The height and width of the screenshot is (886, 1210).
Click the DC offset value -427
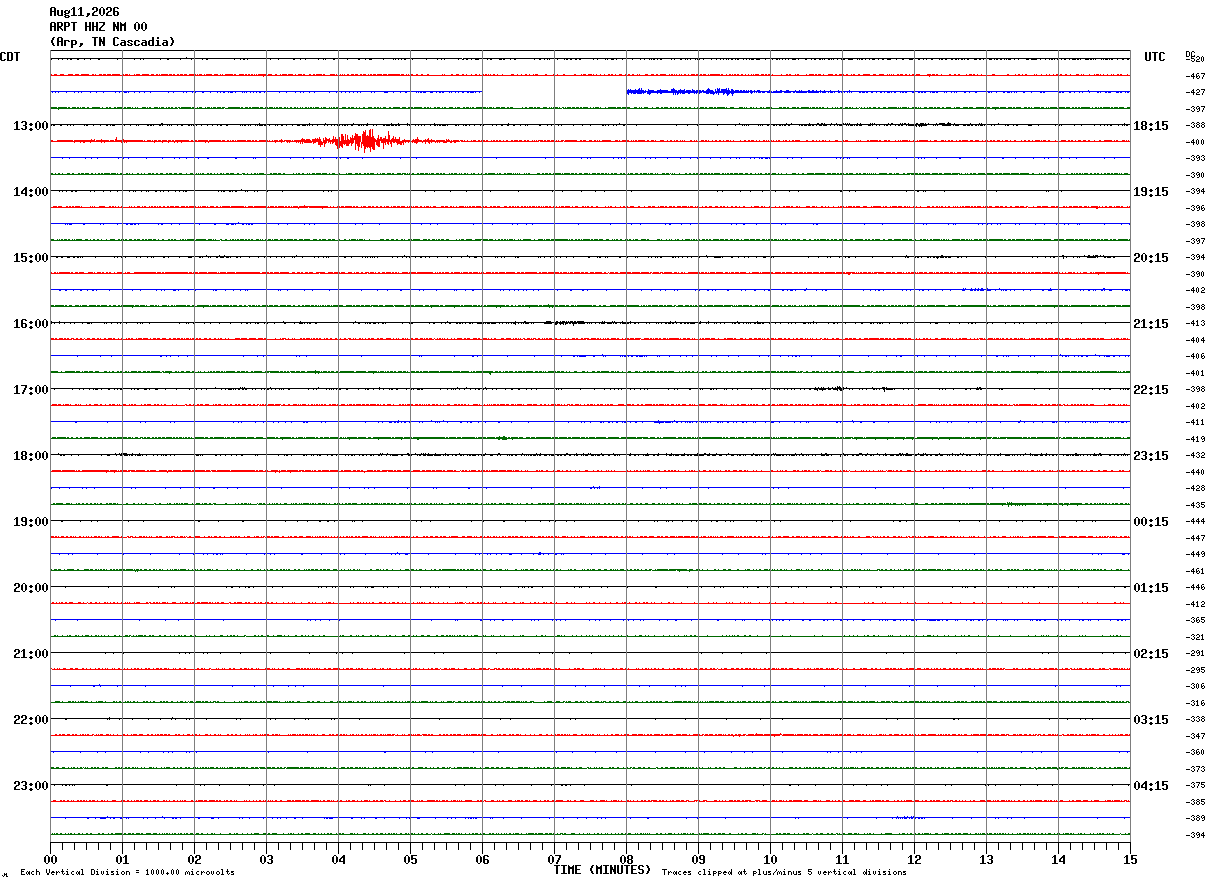pos(1195,92)
